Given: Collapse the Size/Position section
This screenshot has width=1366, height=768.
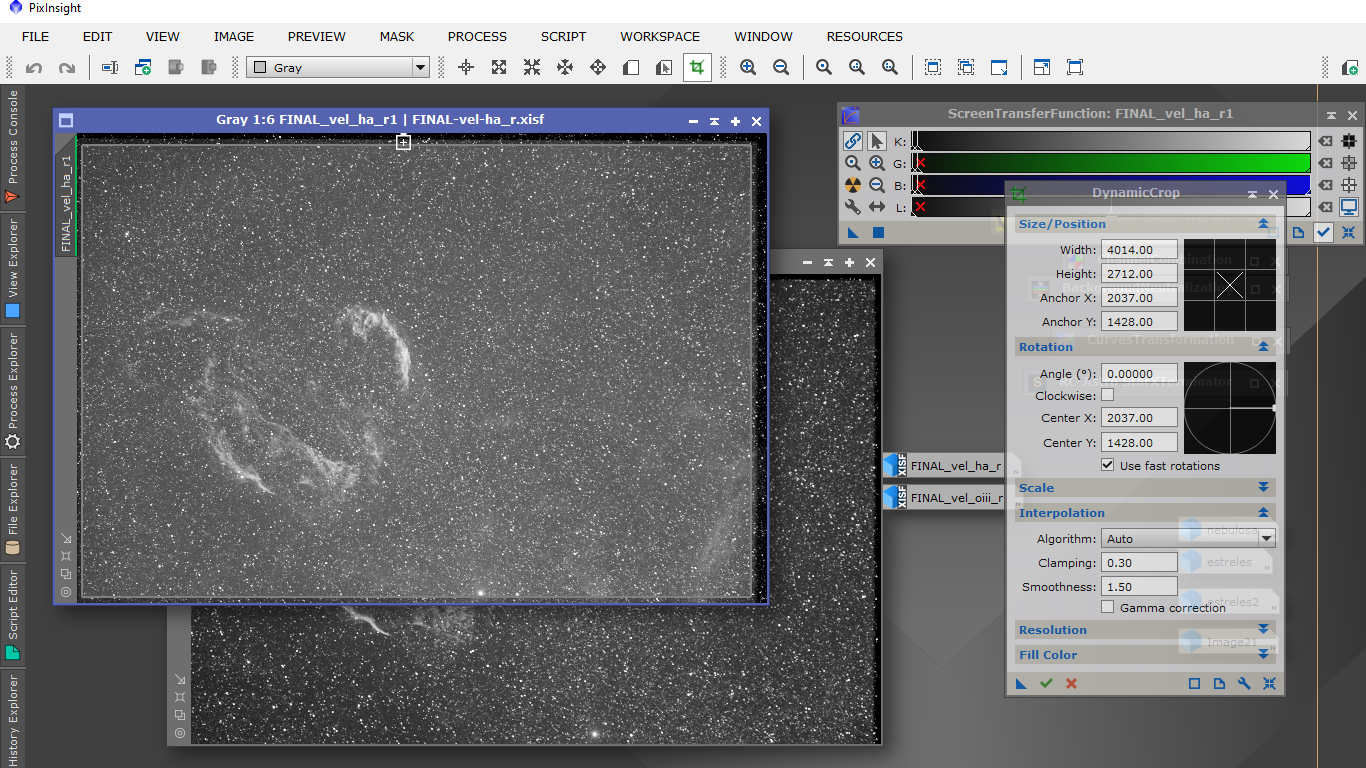Looking at the screenshot, I should [1263, 224].
